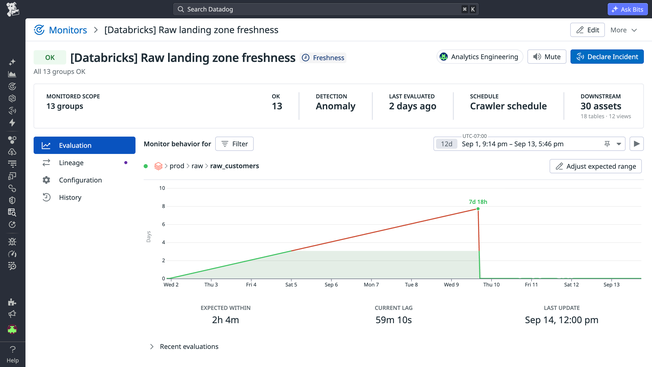Click the Sep 14, 12:00 pm last update

click(x=561, y=320)
